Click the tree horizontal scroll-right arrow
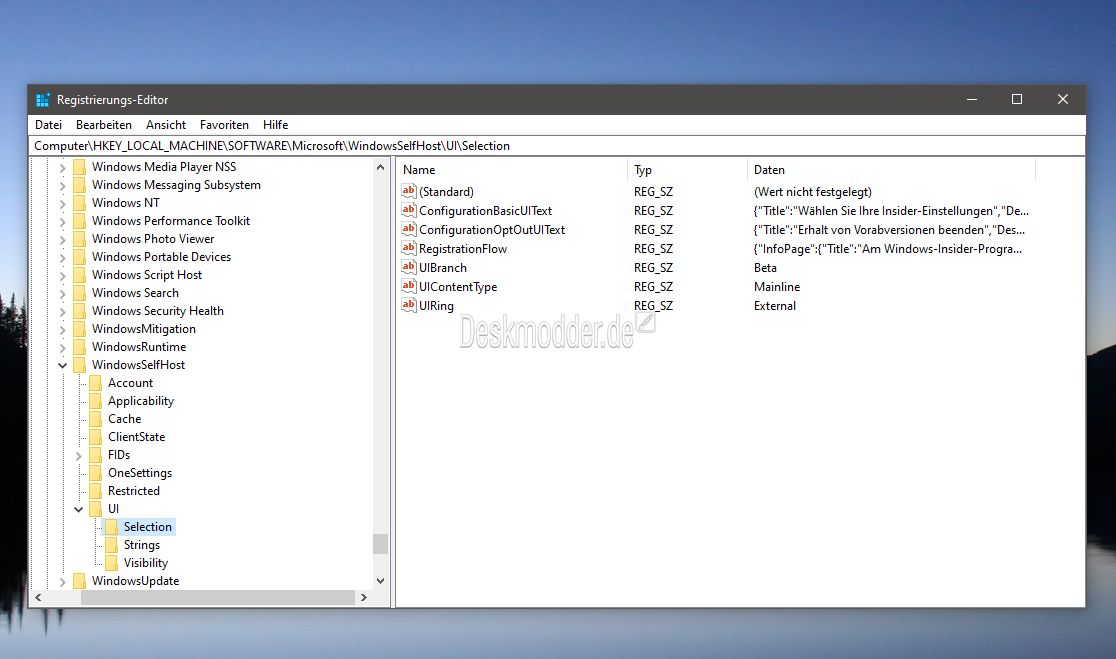The height and width of the screenshot is (659, 1116). coord(364,598)
